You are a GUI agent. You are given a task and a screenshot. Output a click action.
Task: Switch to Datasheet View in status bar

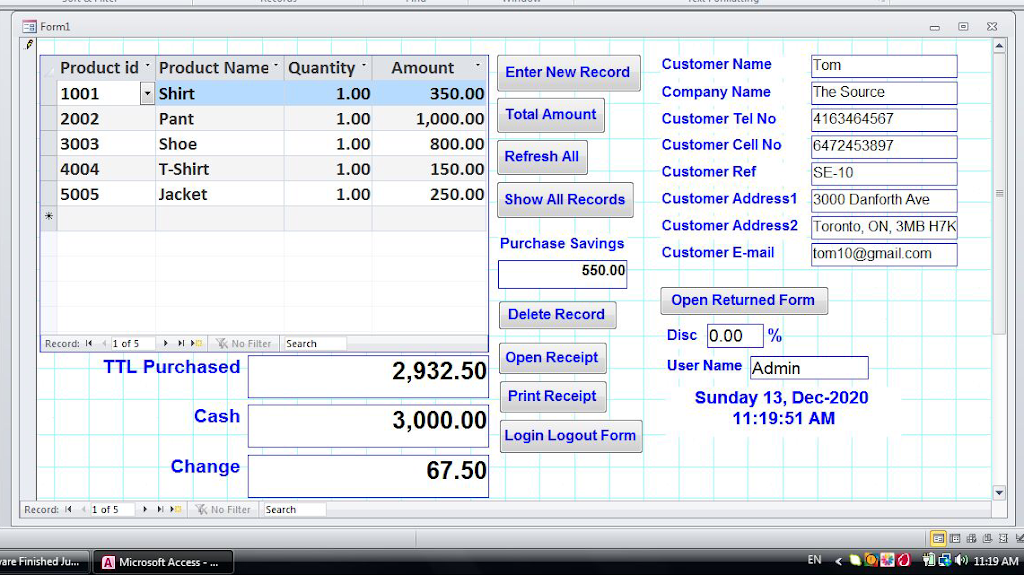click(x=955, y=539)
